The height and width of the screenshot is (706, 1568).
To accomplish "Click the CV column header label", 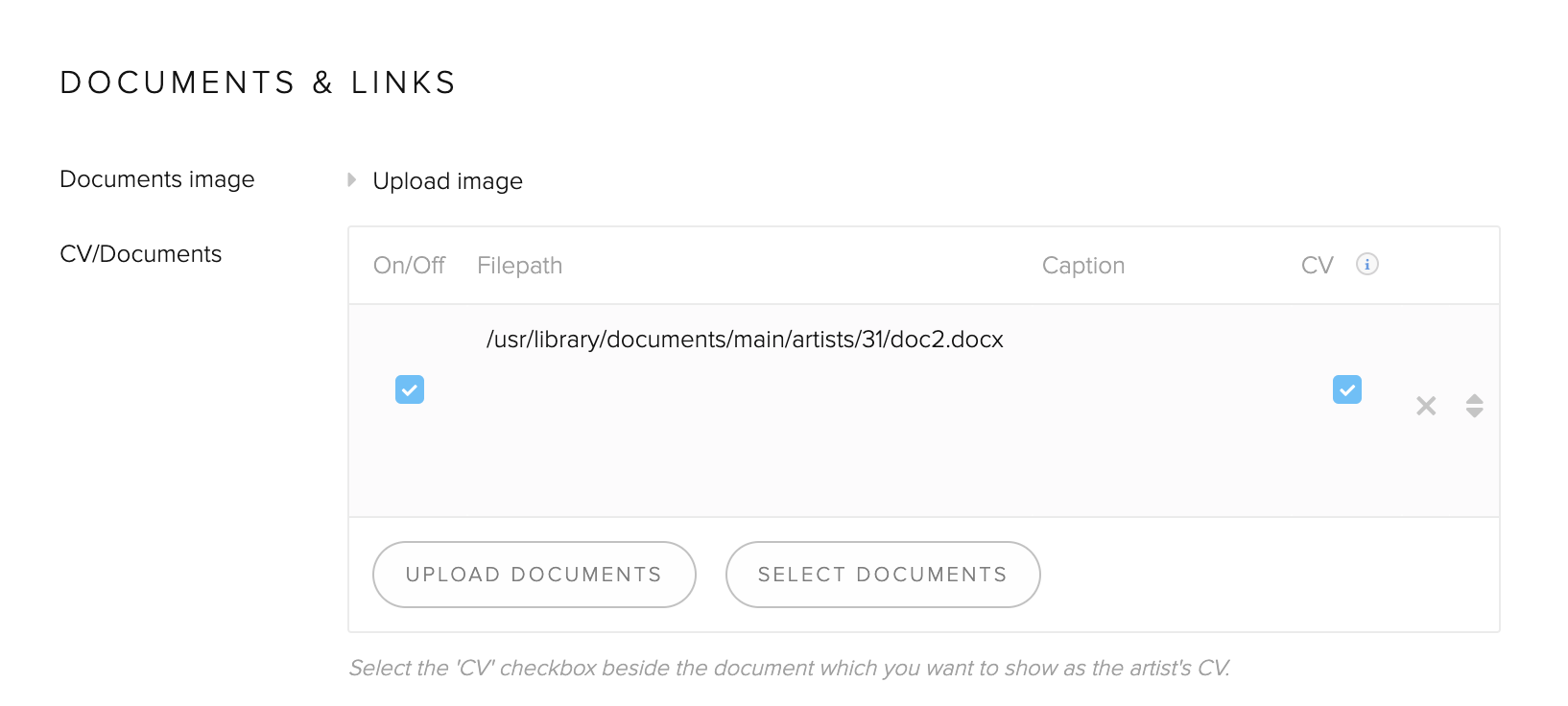I will (1318, 266).
